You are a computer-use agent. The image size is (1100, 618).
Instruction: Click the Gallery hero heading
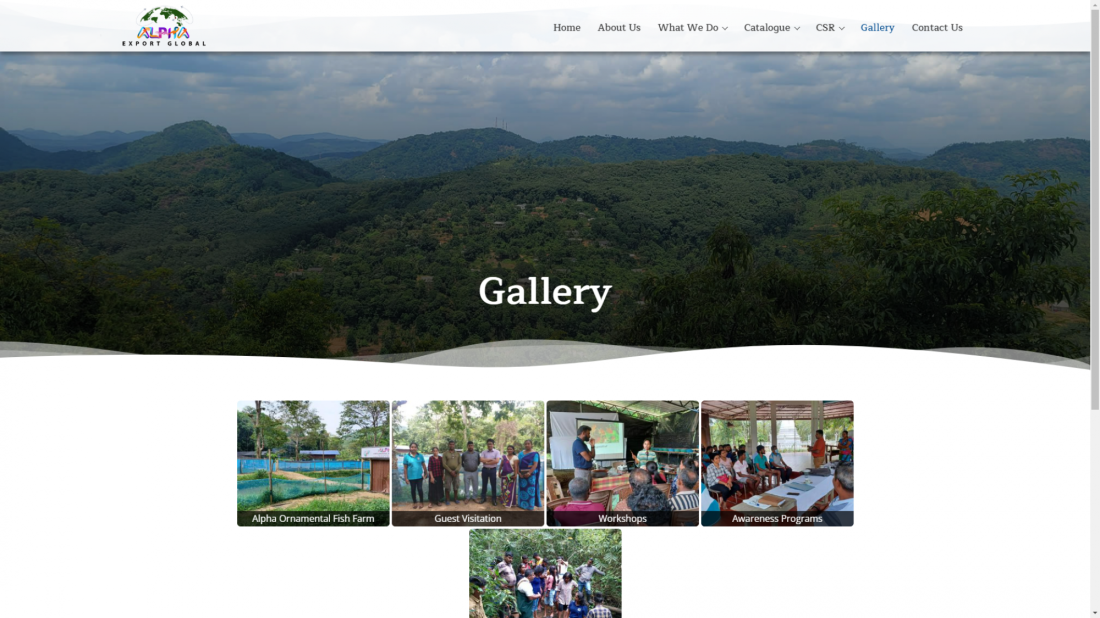[545, 292]
